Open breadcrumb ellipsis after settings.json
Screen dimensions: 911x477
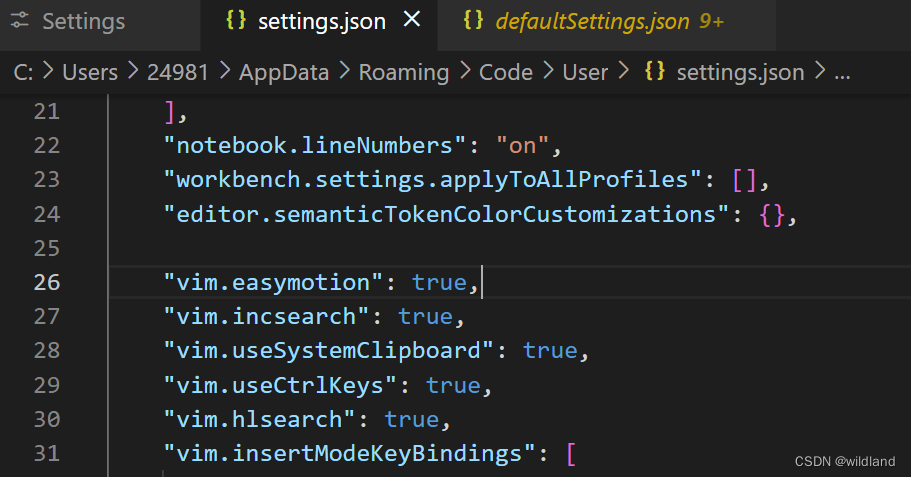point(842,74)
